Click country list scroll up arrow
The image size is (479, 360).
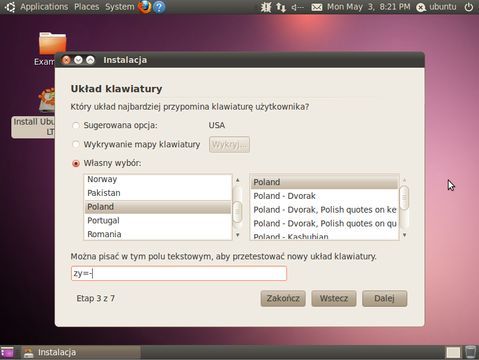(237, 180)
